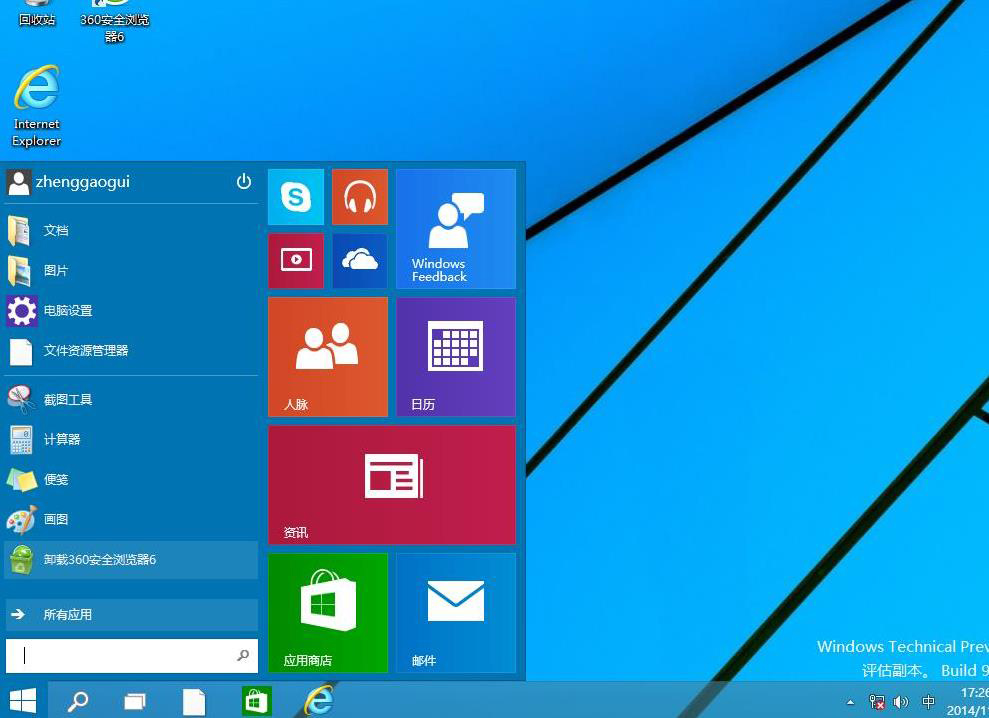Click the Windows Start button
The image size is (989, 718).
pos(23,700)
